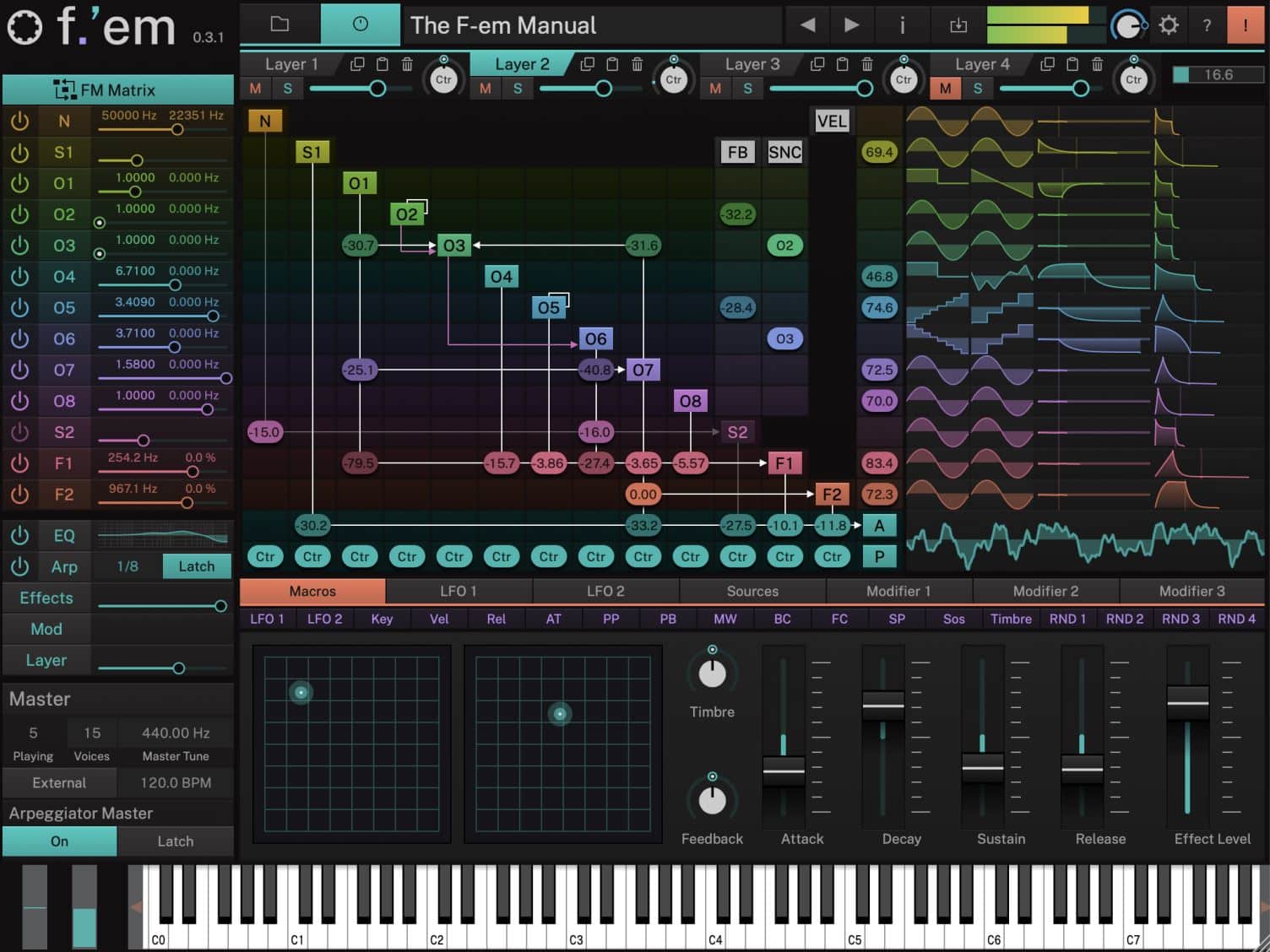Click the VEL matrix column header

coord(832,121)
